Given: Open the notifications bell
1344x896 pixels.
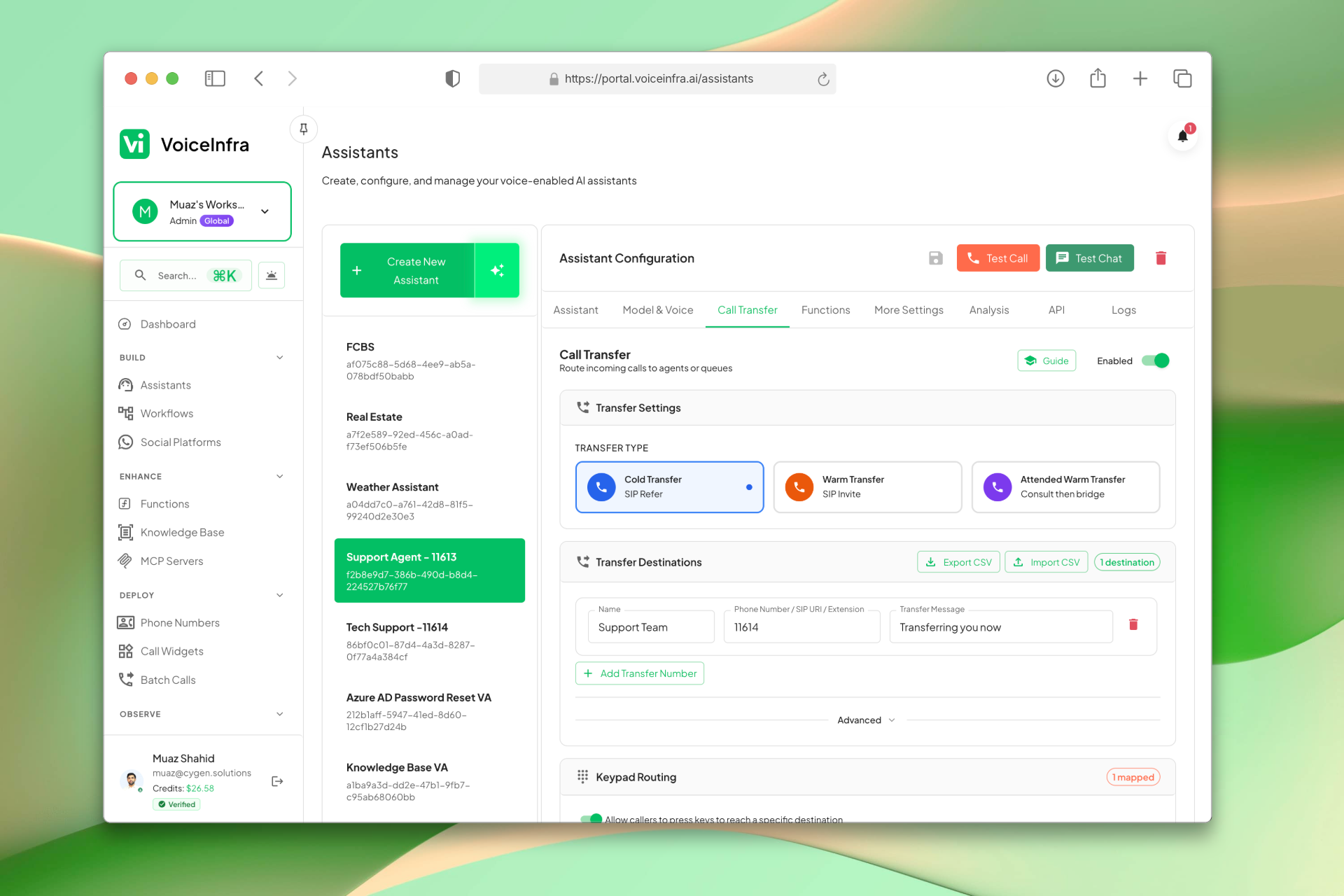Looking at the screenshot, I should pyautogui.click(x=1182, y=136).
